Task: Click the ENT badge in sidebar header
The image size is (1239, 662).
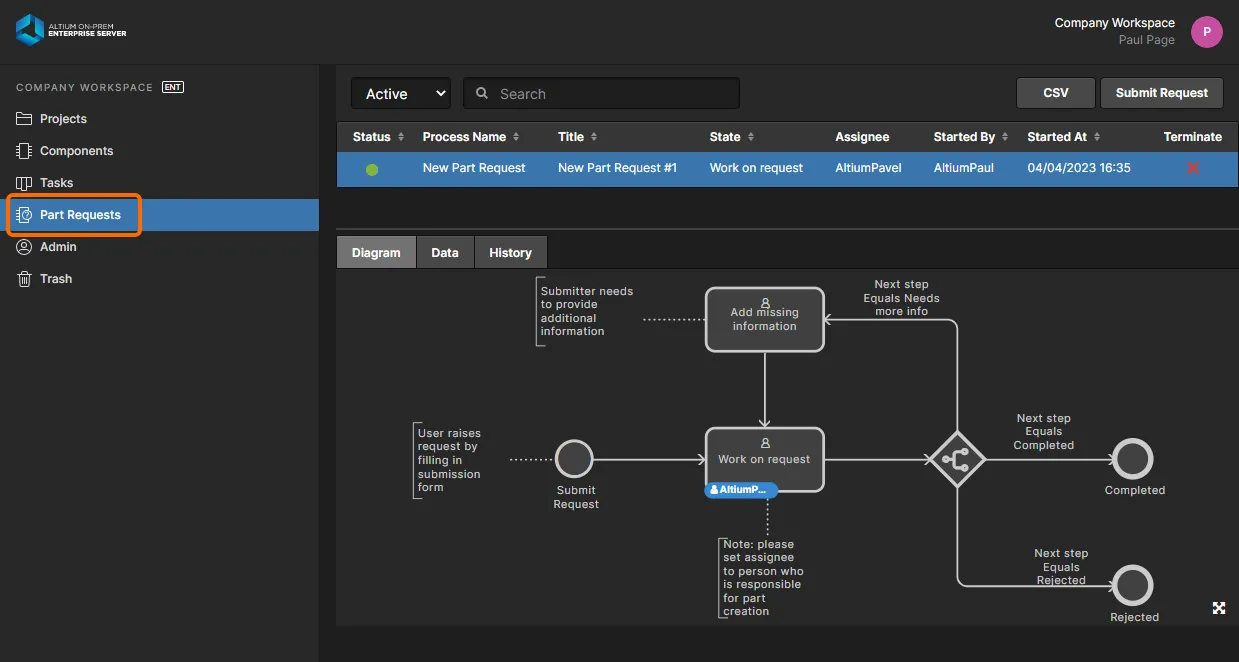Action: coord(173,87)
